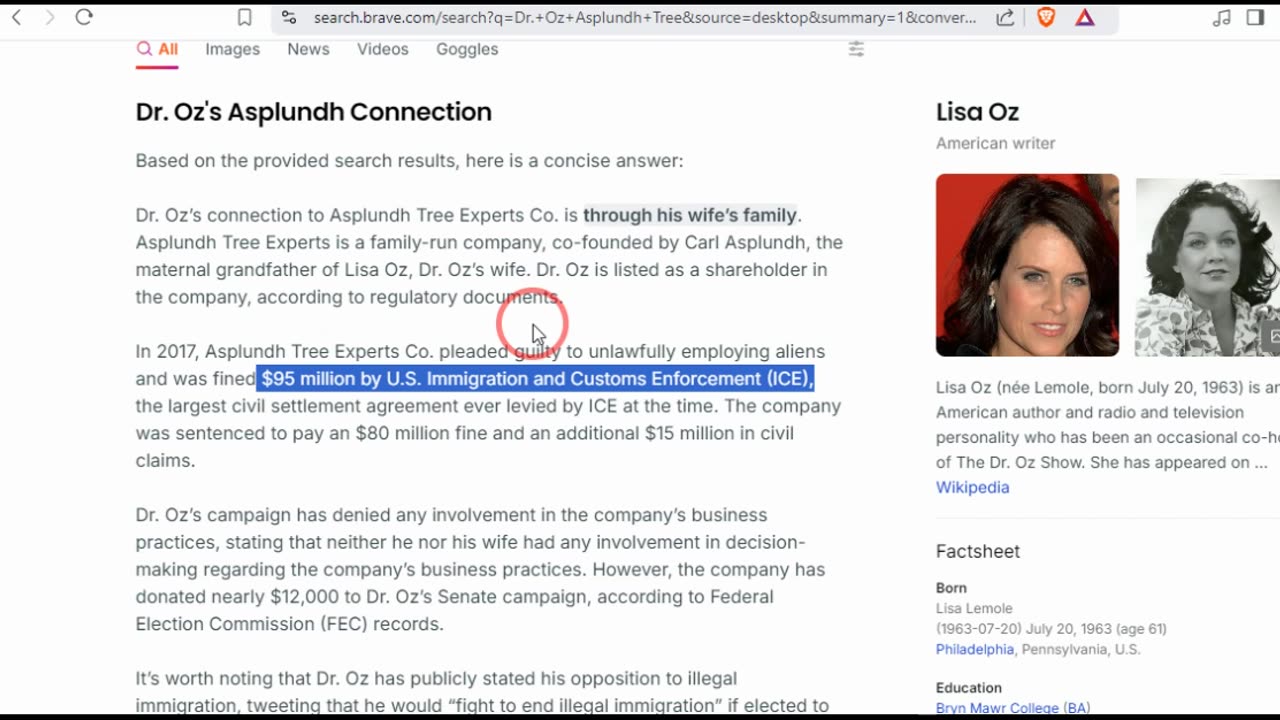The height and width of the screenshot is (720, 1280).
Task: Open the Goggles tab
Action: (x=467, y=49)
